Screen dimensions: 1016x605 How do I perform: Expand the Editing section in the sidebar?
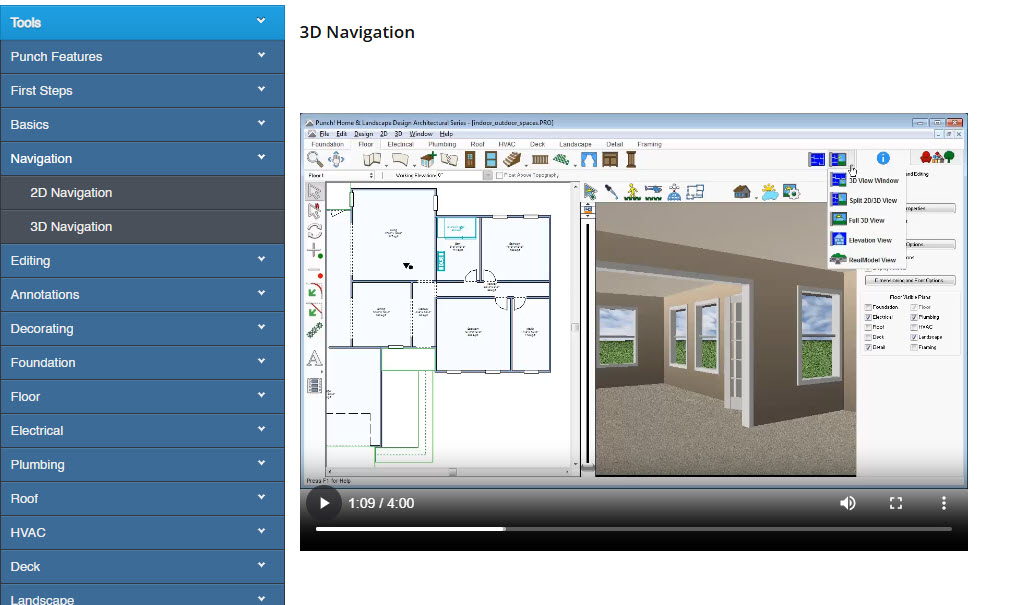coord(142,261)
